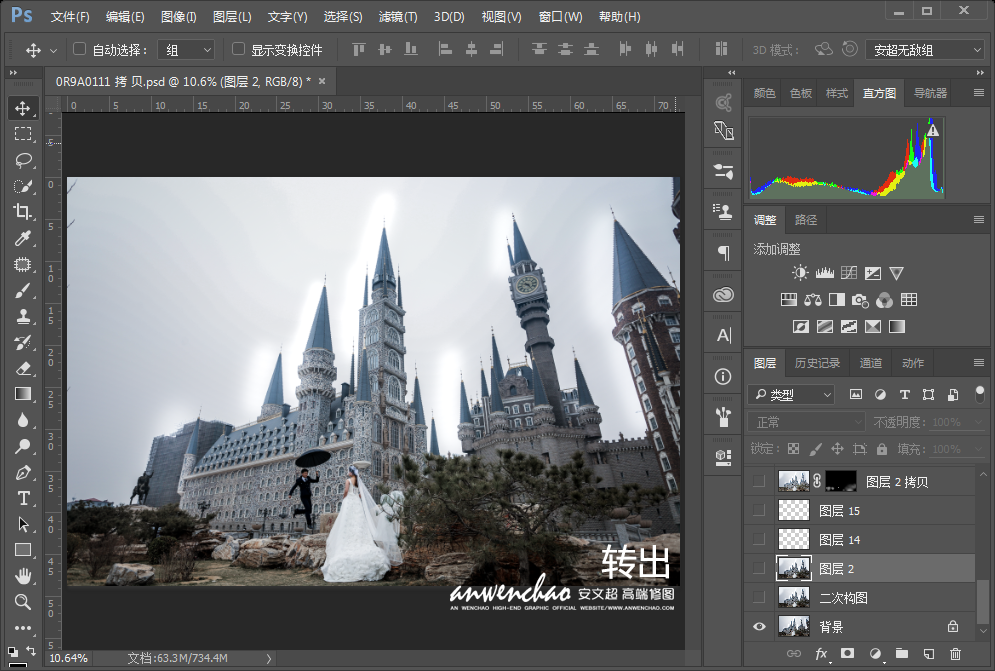This screenshot has height=671, width=995.
Task: Open the 类型 layer filter dropdown
Action: [791, 394]
